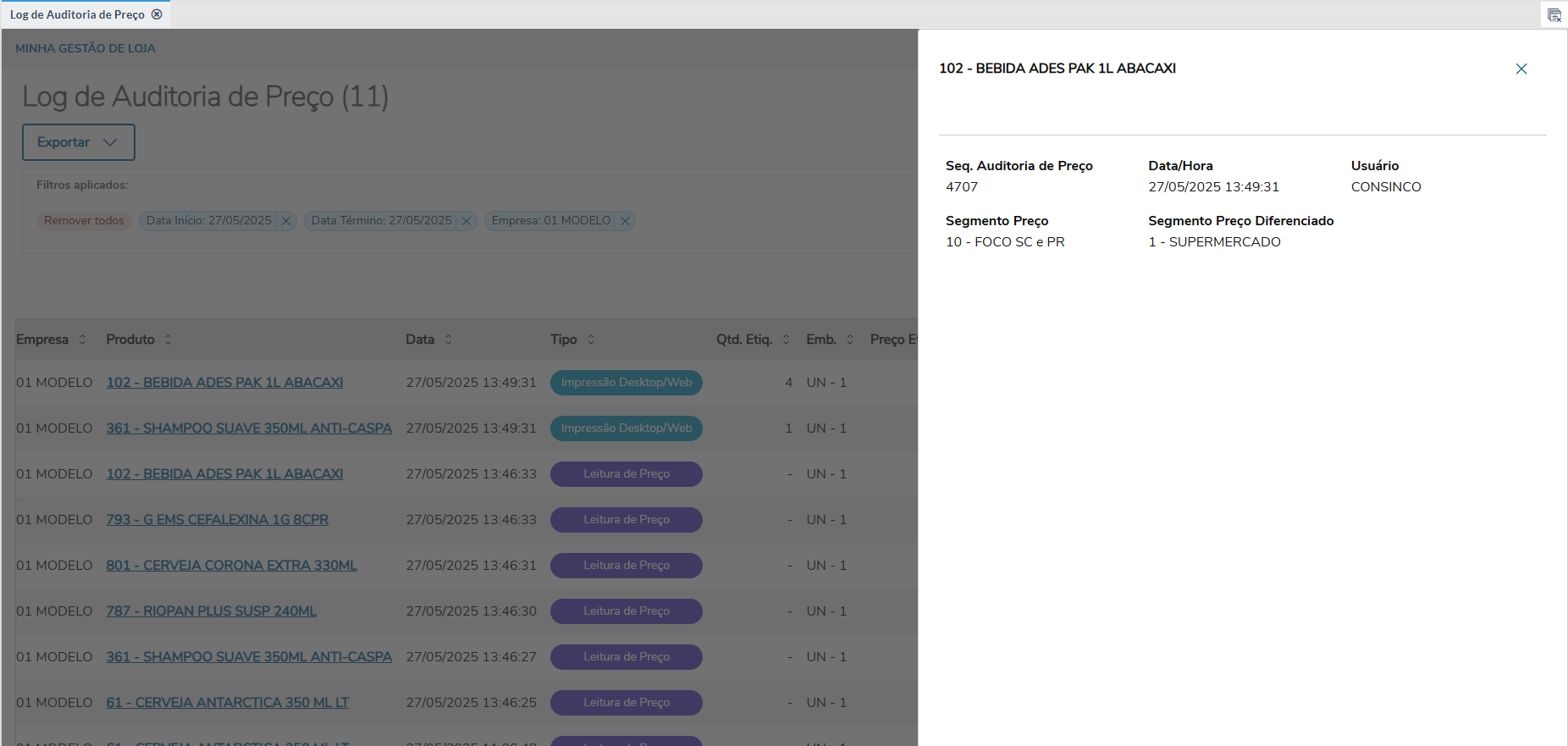1568x746 pixels.
Task: Open 61 - CERVEJA ANTARCTICA 350 ML LT link
Action: coord(227,703)
